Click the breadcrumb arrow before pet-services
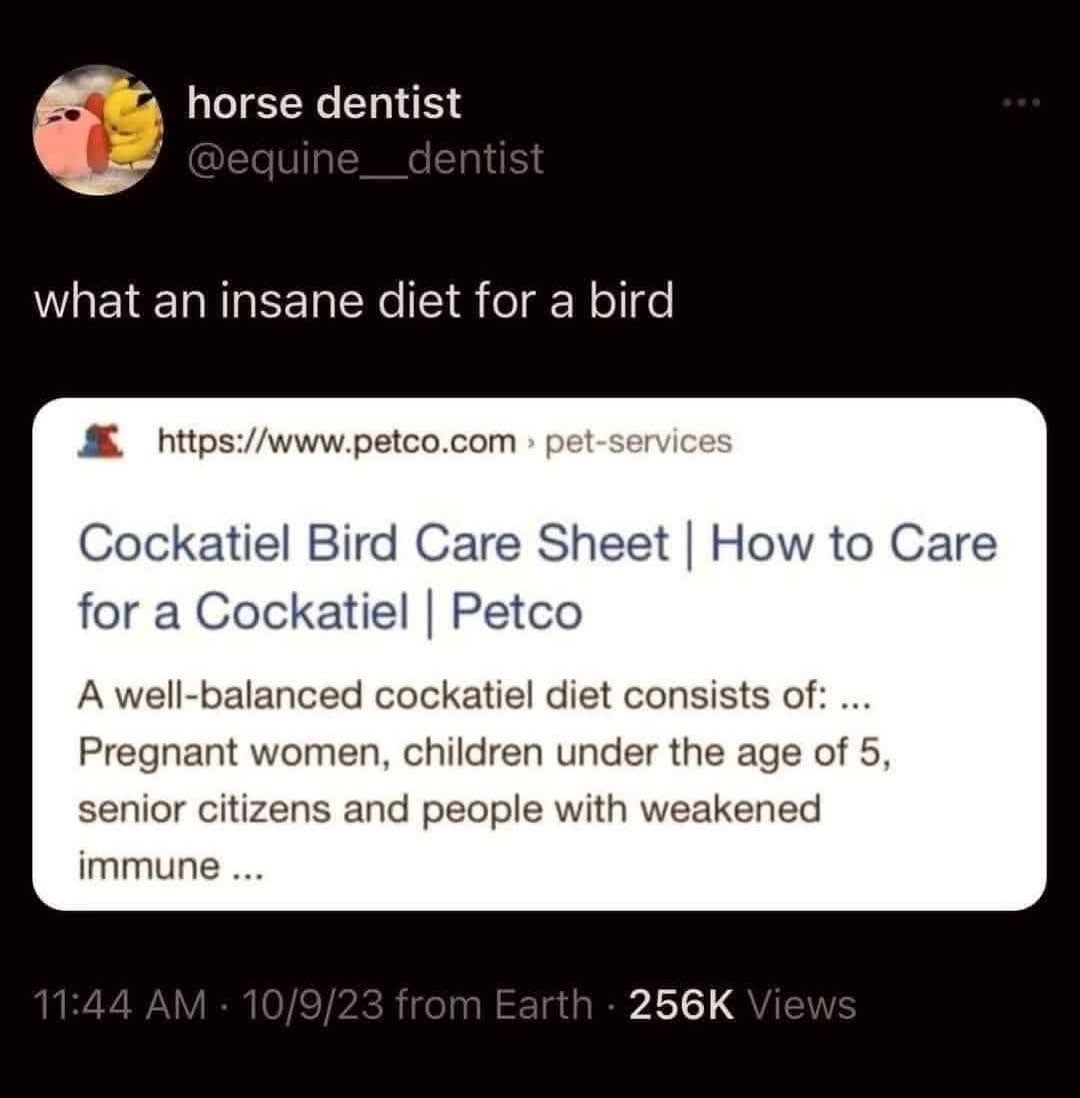 [x=533, y=441]
